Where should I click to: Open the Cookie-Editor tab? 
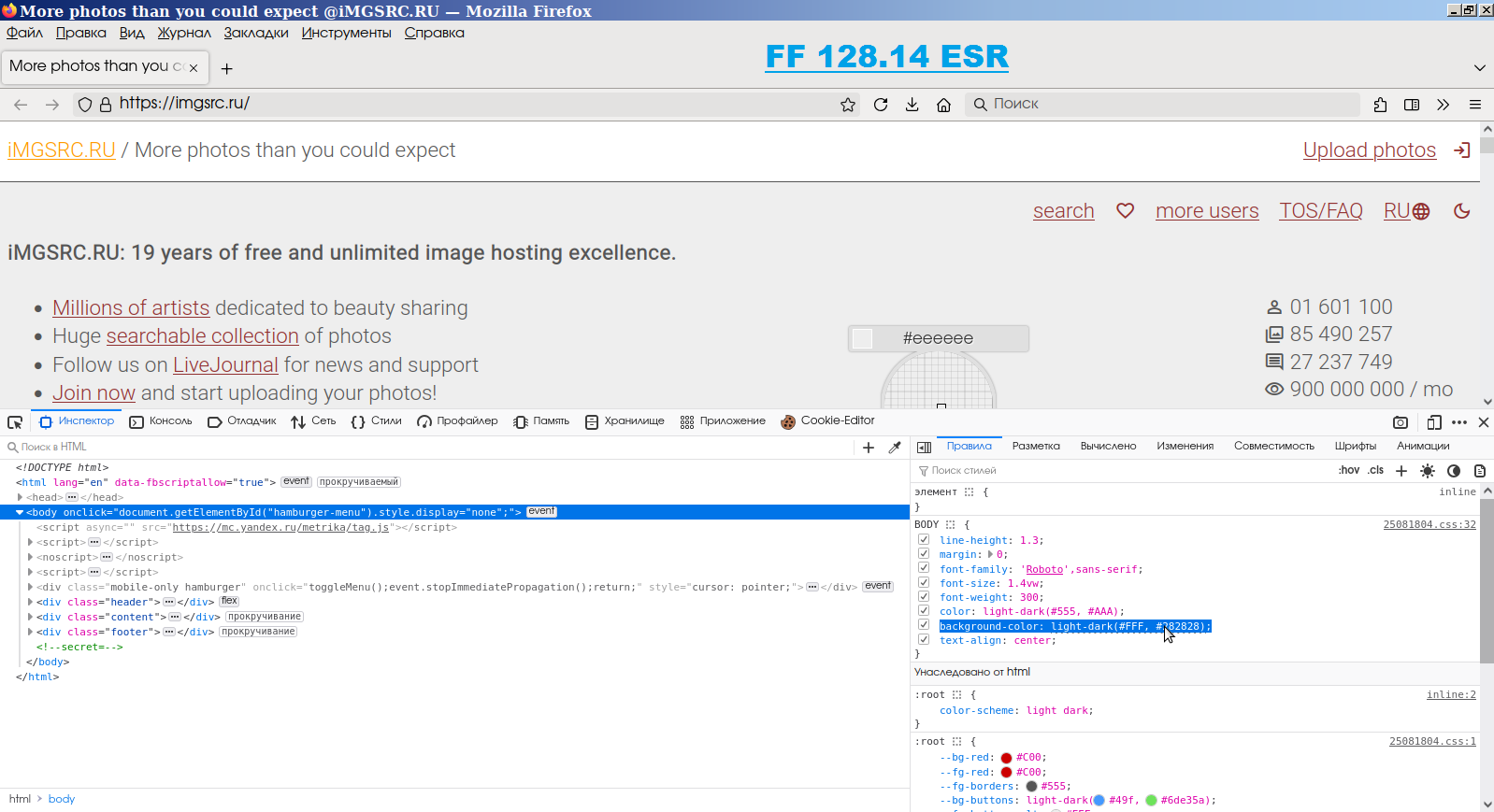pos(827,421)
